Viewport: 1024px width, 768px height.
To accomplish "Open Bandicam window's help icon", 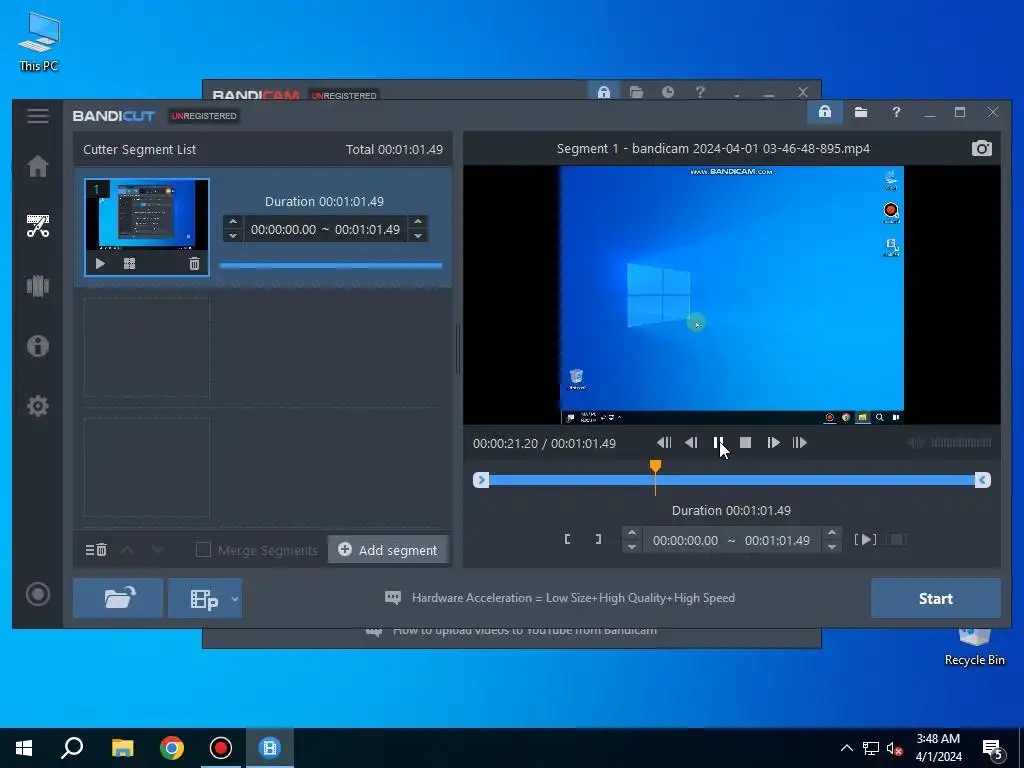I will (x=700, y=92).
